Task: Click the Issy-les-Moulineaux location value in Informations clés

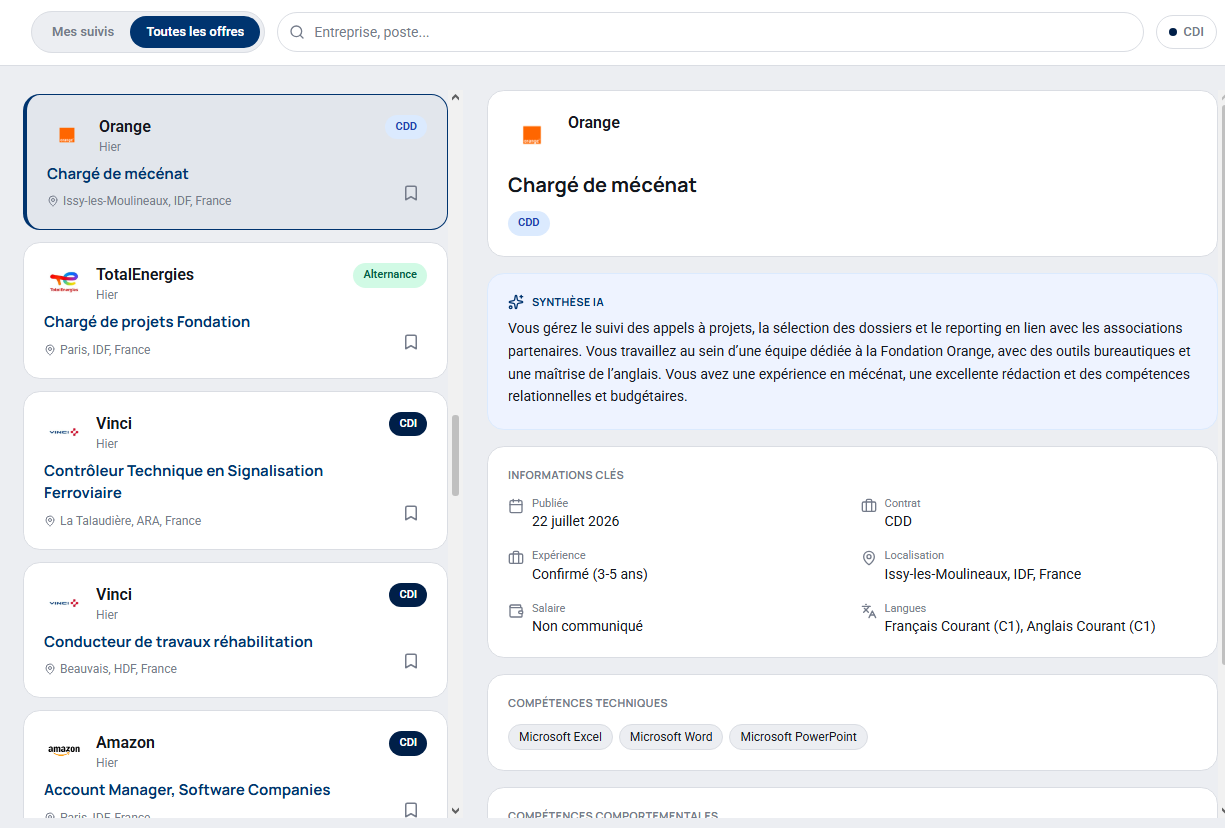Action: coord(983,575)
